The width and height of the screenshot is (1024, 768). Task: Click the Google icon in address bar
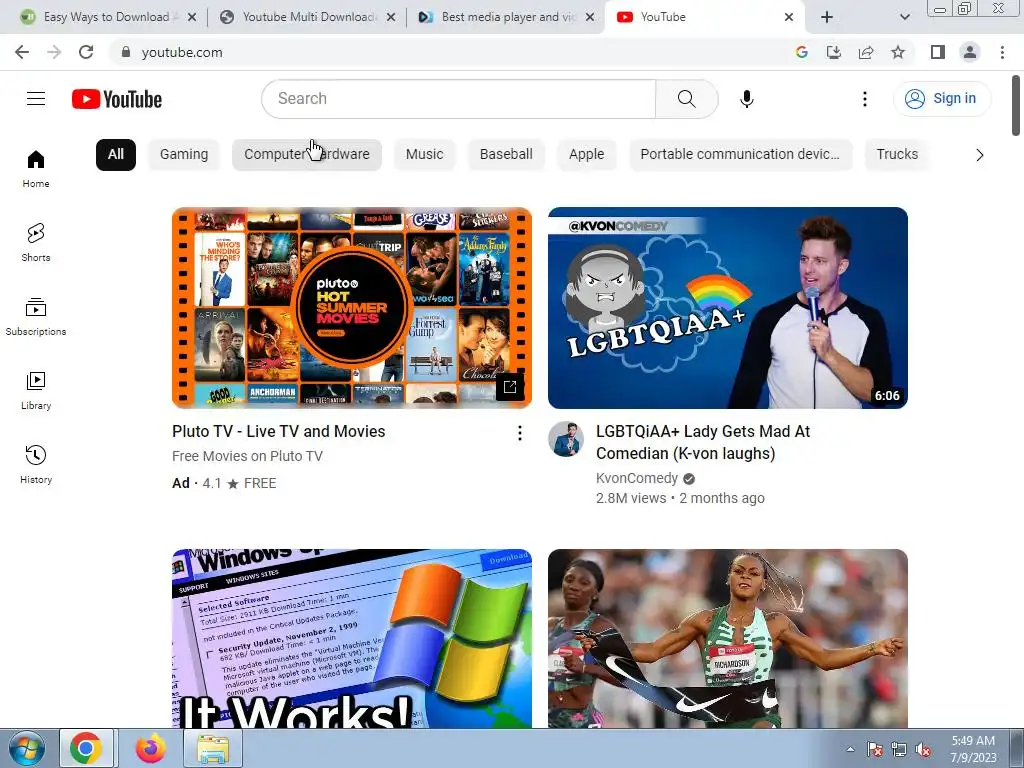pos(802,52)
